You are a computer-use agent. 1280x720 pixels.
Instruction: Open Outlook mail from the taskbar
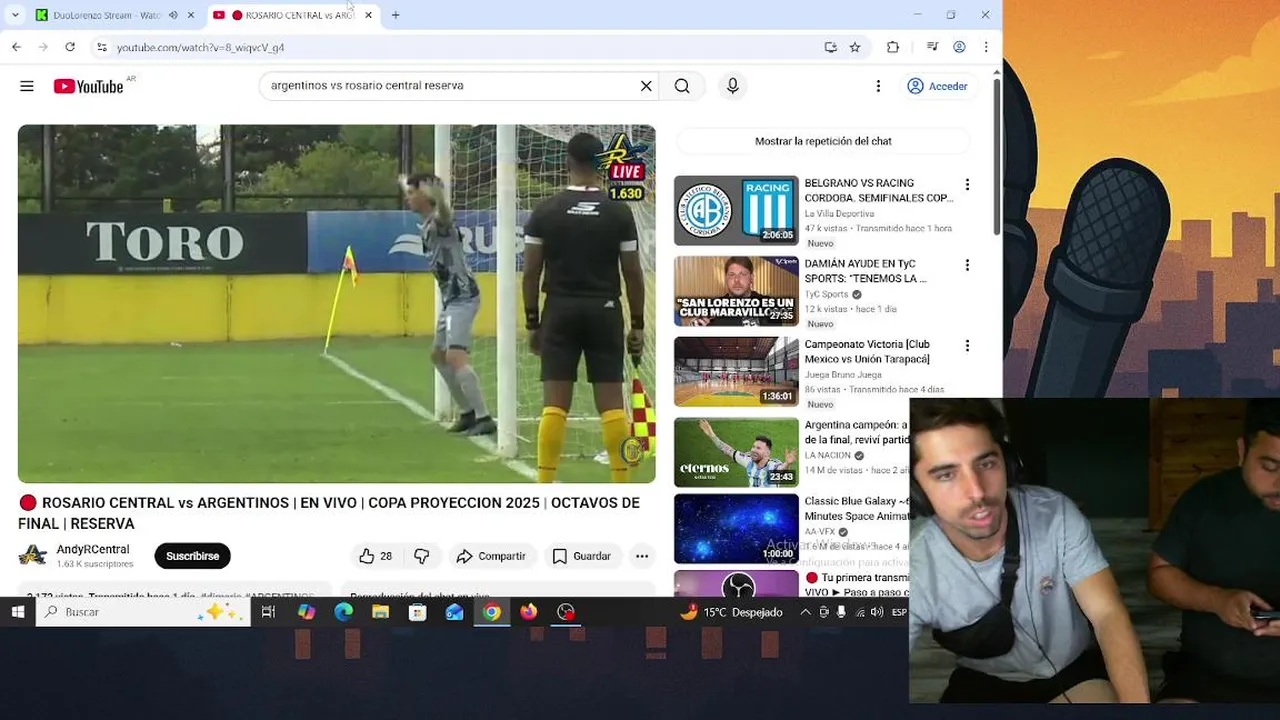pos(454,612)
